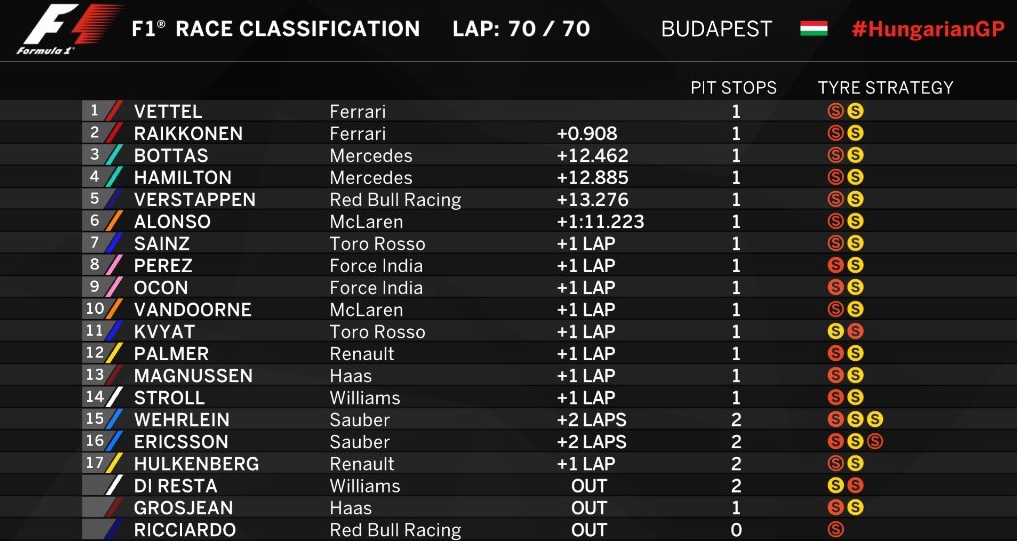Screen dimensions: 1017x541
Task: Click the Formula 1 logo
Action: click(68, 29)
